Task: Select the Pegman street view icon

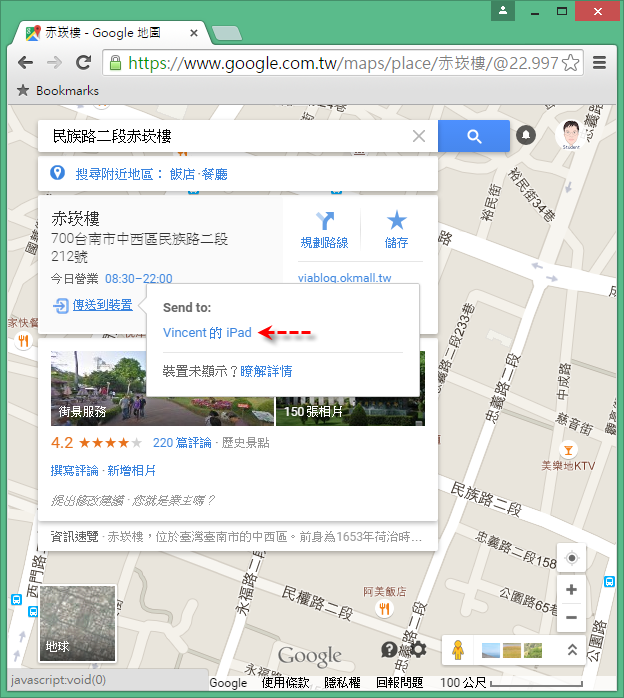Action: 458,650
